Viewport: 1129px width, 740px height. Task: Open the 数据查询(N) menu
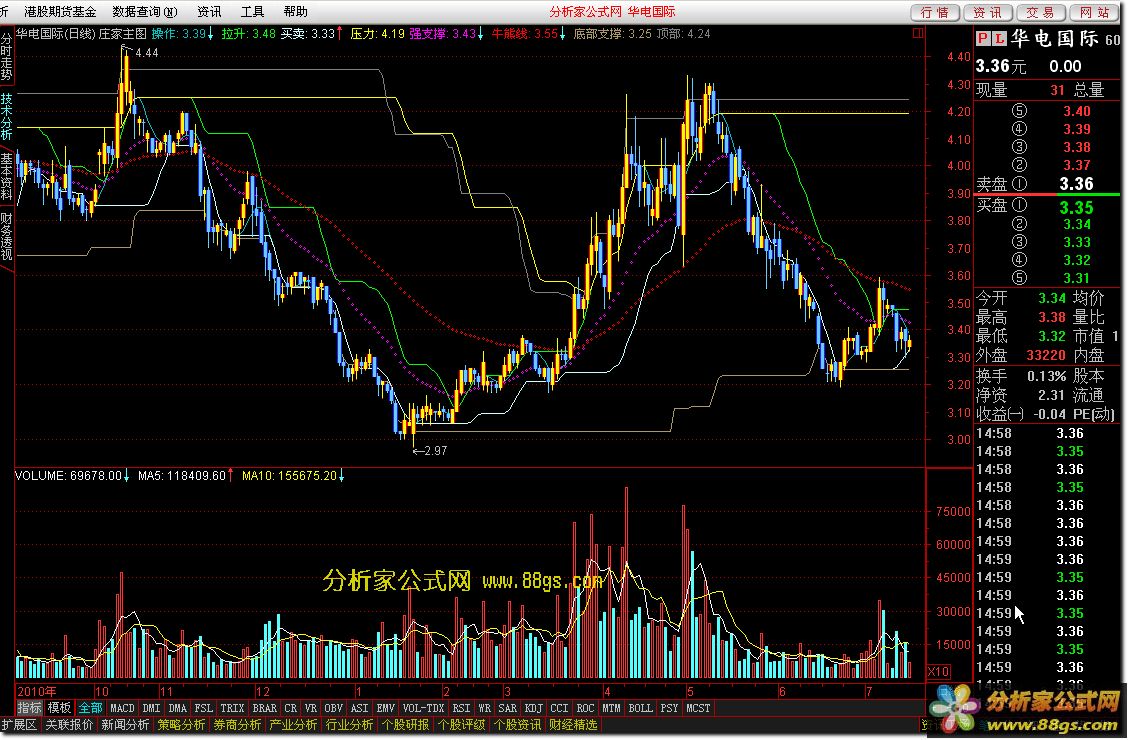pos(145,12)
